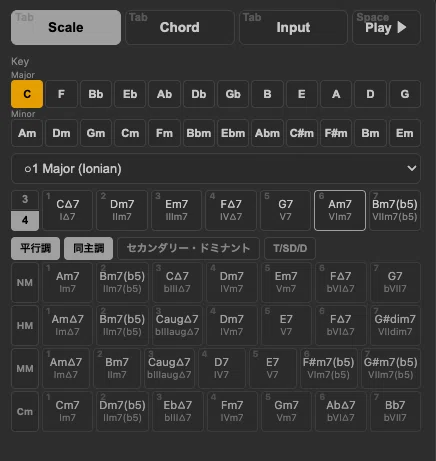Click the MM row label
The image size is (436, 461).
[25, 369]
